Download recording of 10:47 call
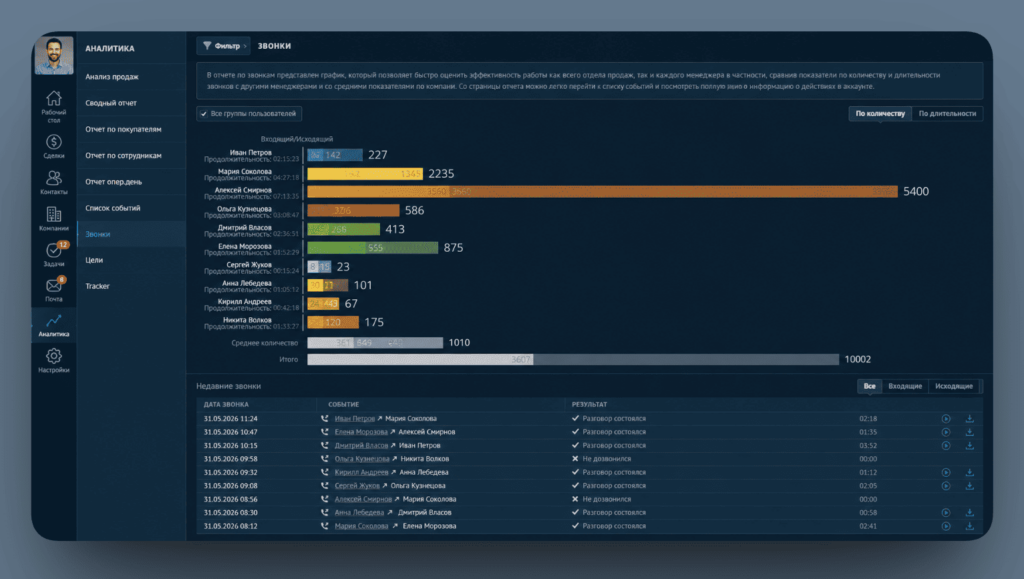Screen dimensions: 1024x579 (970, 432)
